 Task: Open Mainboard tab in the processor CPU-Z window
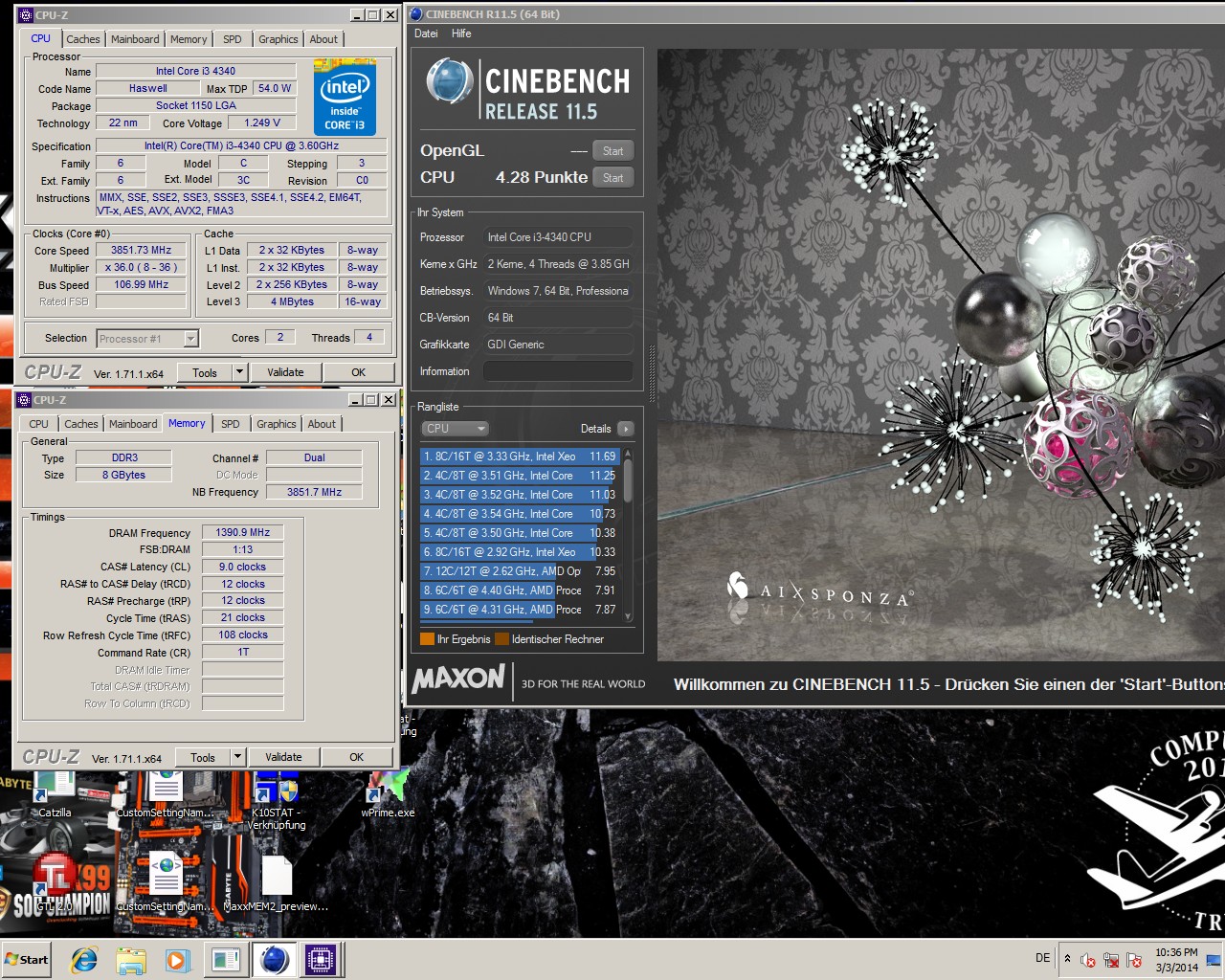(x=135, y=39)
